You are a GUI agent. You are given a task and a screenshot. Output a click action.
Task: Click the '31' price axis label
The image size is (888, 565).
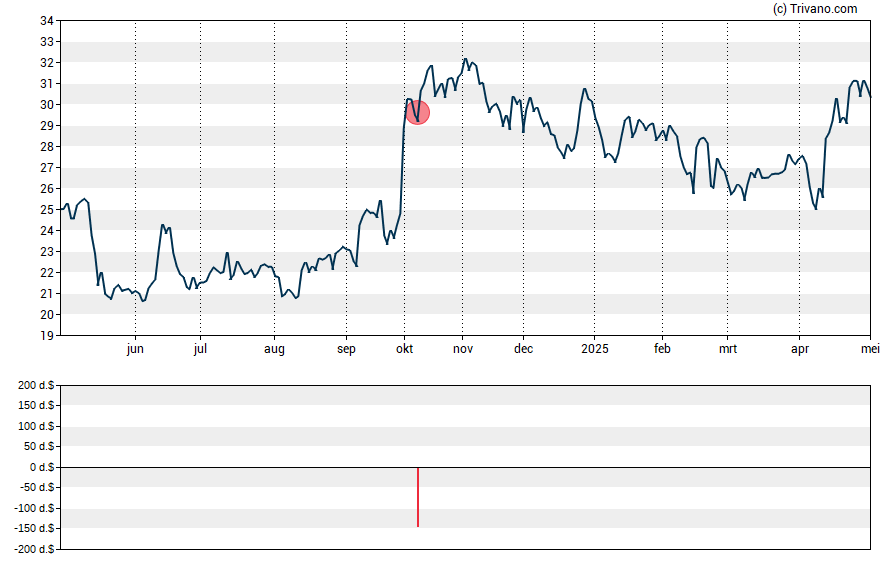tap(46, 84)
